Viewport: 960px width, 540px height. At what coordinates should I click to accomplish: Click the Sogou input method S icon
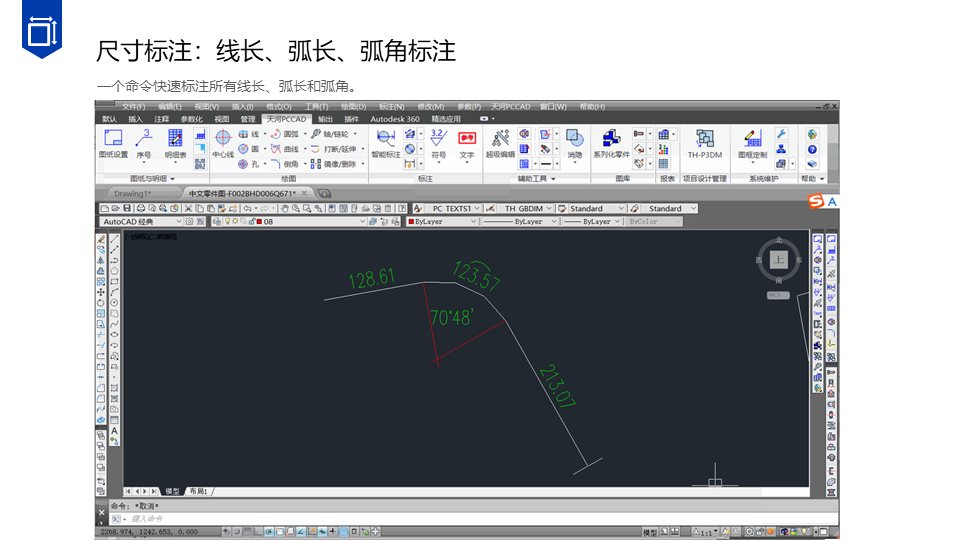(816, 201)
